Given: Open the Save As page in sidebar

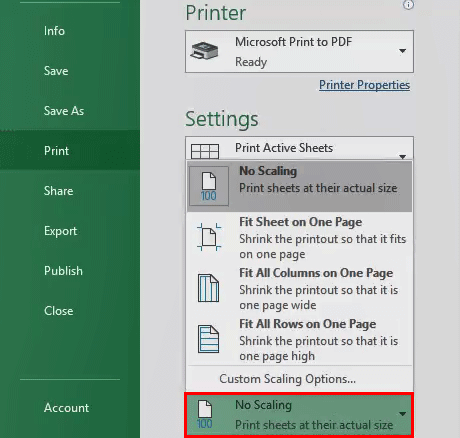Looking at the screenshot, I should 64,111.
